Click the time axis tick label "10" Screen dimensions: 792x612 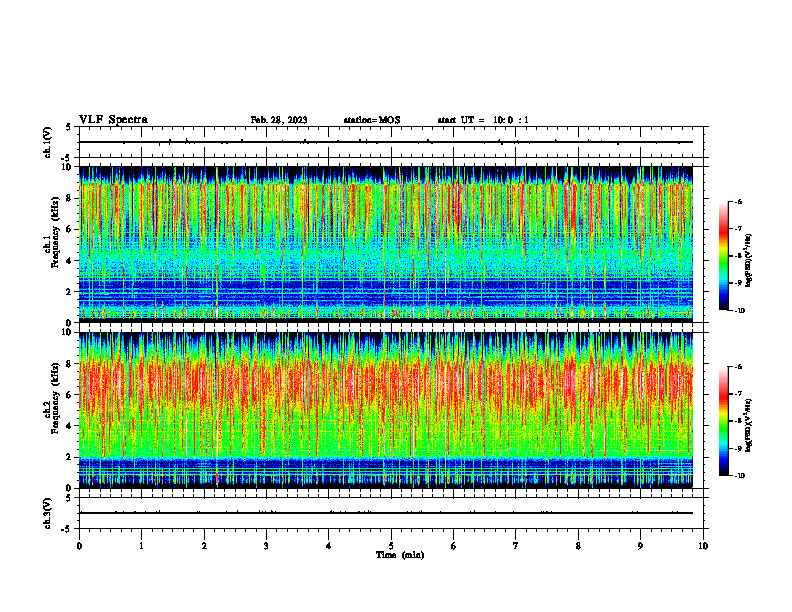click(703, 546)
